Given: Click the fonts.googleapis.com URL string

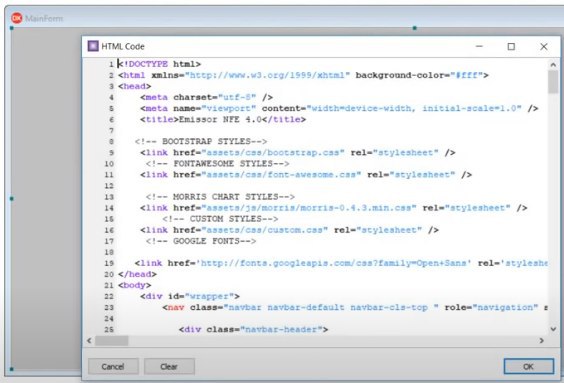Looking at the screenshot, I should click(333, 263).
